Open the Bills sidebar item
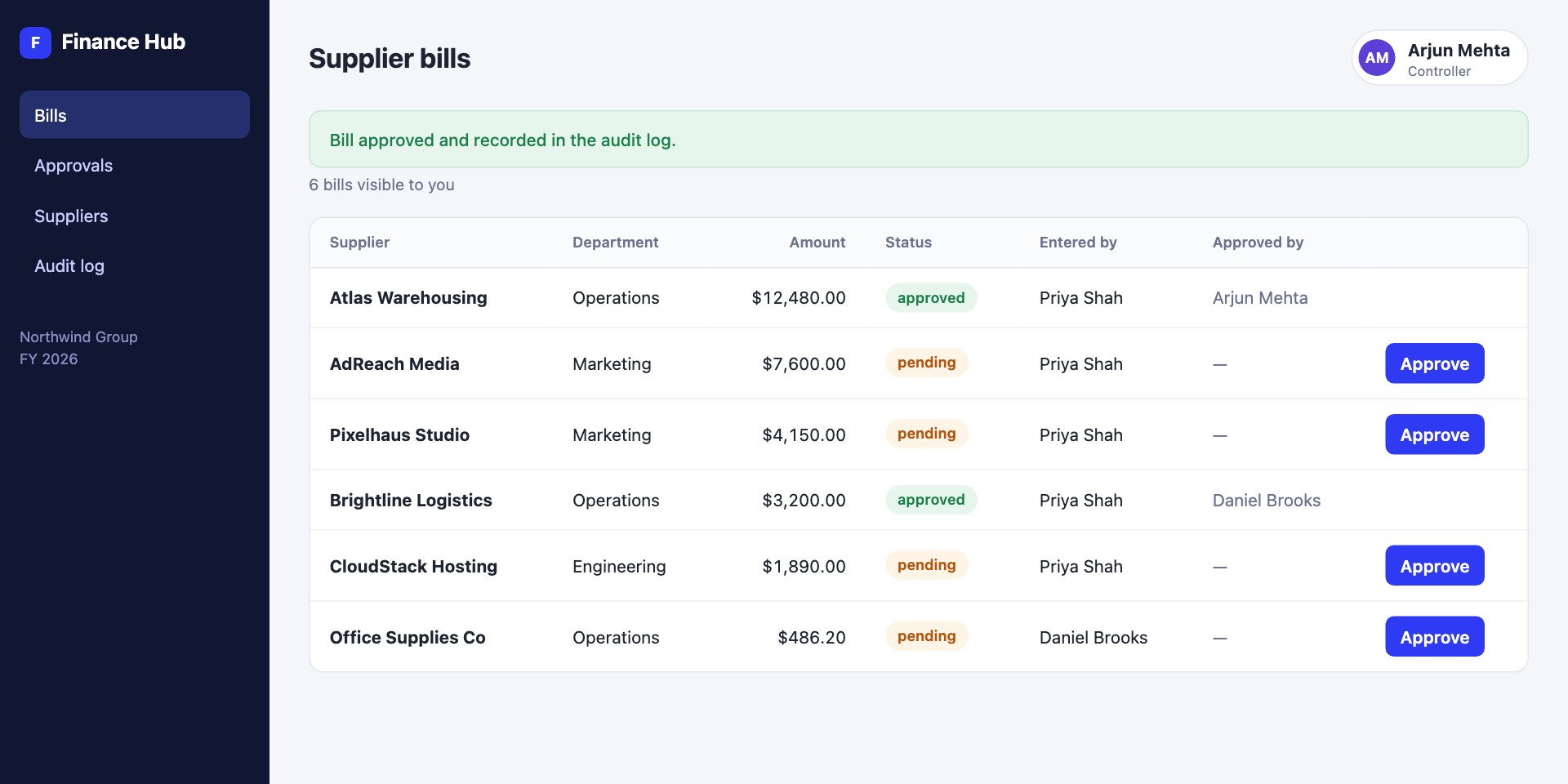This screenshot has width=1568, height=784. [135, 114]
